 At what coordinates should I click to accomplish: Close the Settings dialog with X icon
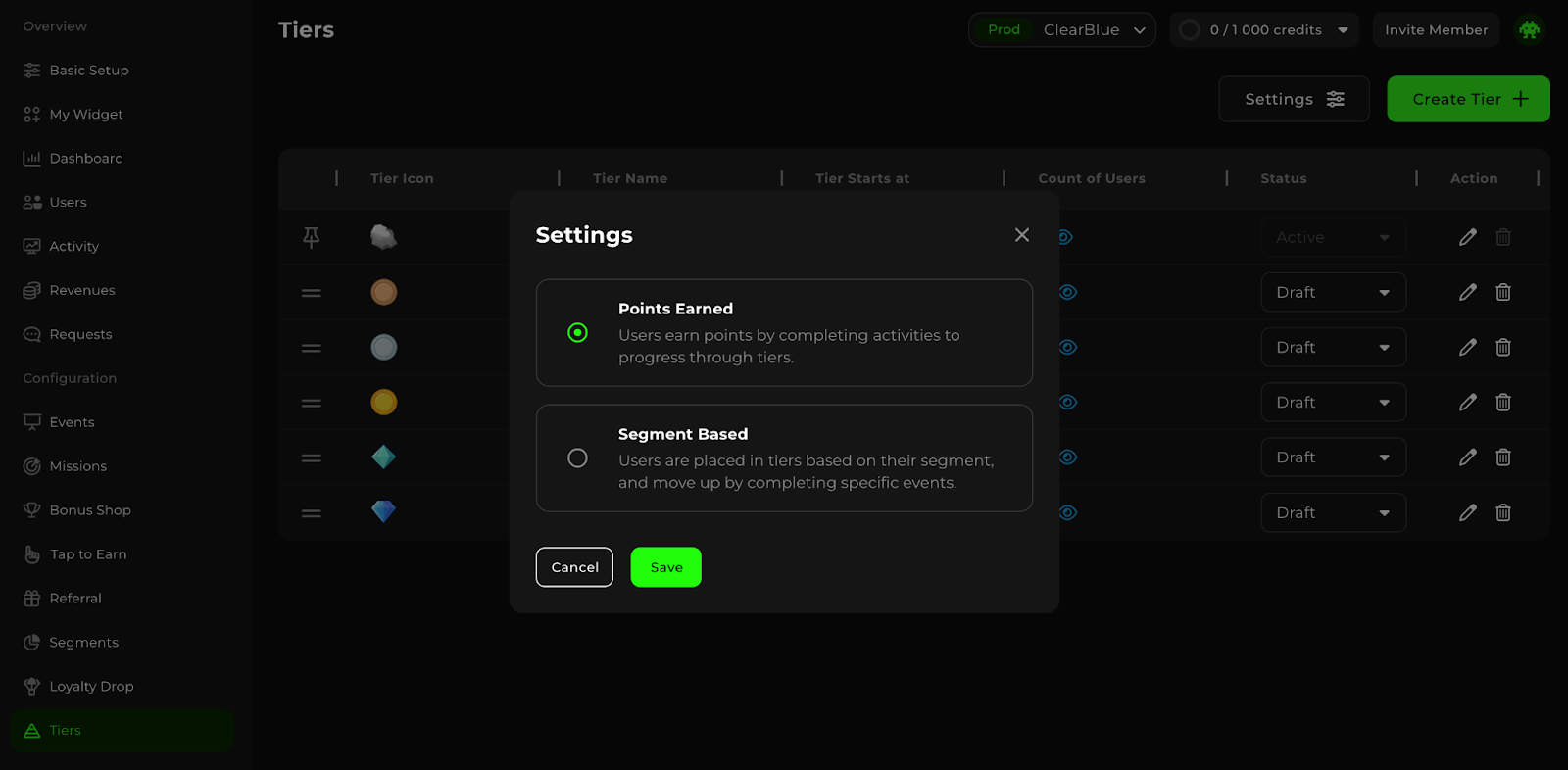coord(1022,235)
